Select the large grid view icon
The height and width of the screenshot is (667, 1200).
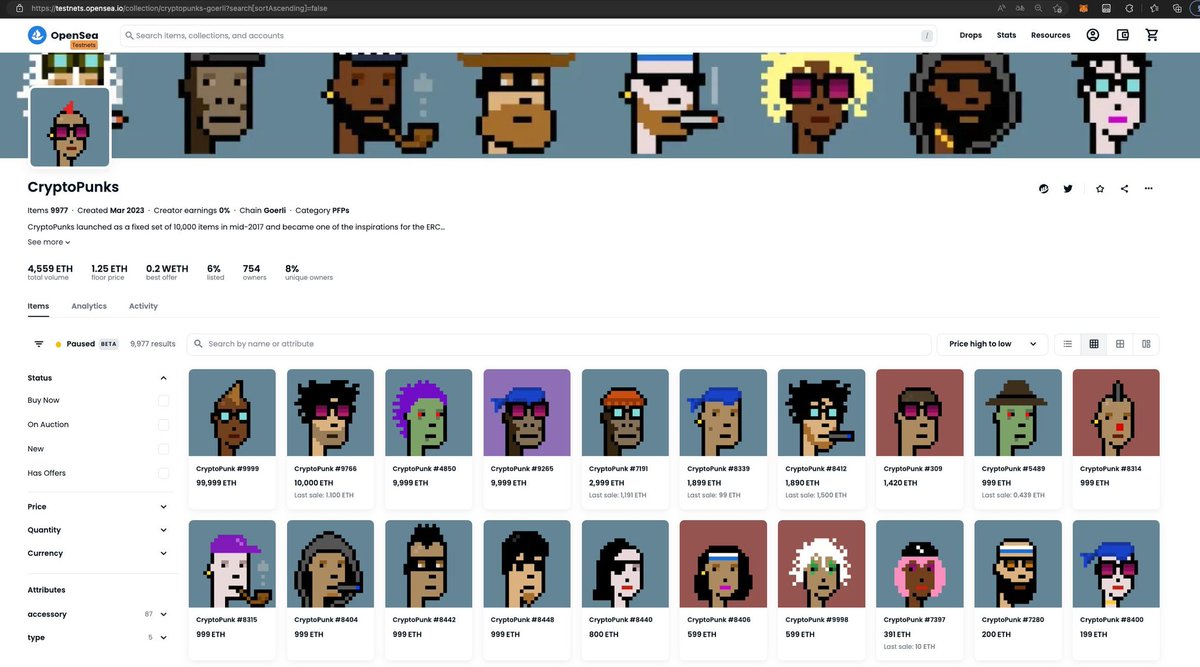click(x=1120, y=344)
